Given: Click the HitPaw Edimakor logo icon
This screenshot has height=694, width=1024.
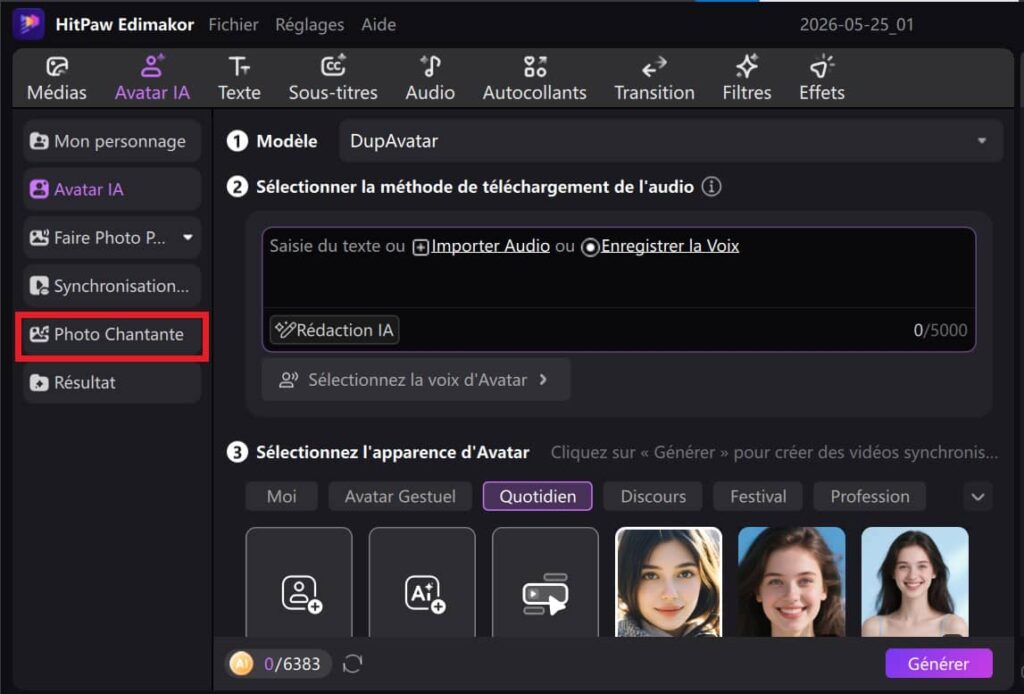Looking at the screenshot, I should 29,24.
